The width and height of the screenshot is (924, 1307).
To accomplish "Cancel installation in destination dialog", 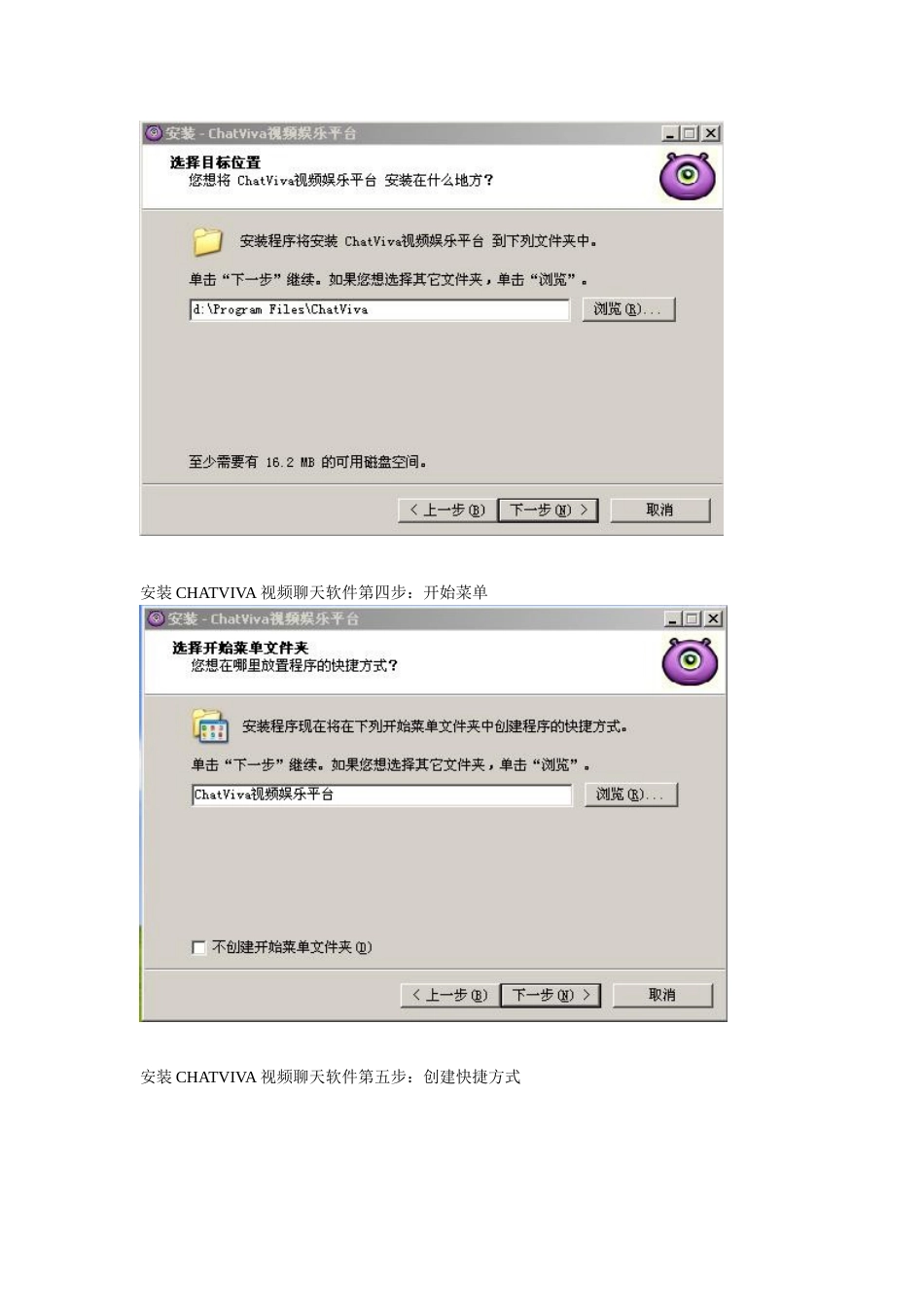I will 660,510.
